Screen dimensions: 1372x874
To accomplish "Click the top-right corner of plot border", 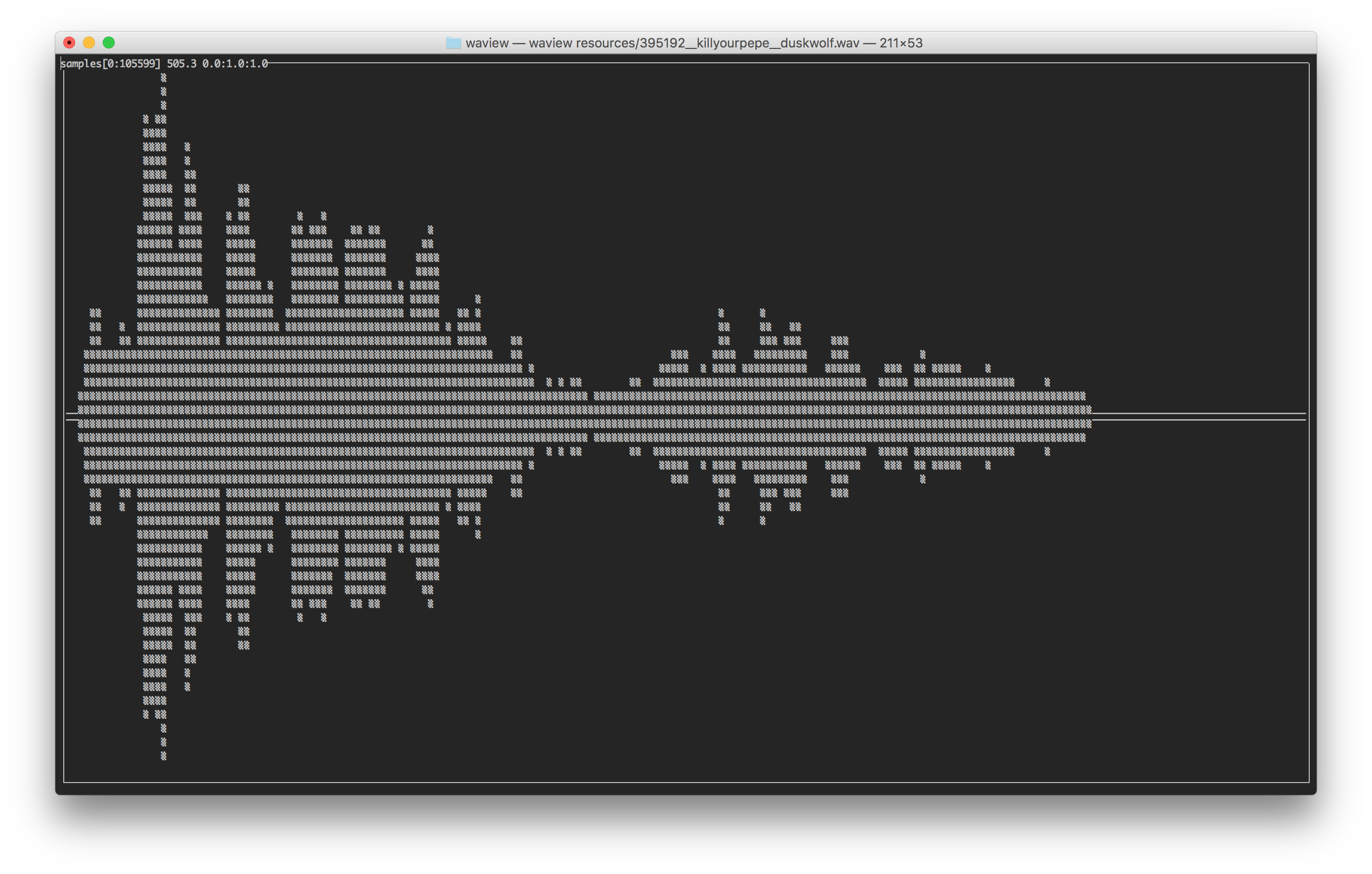I will (x=1309, y=63).
